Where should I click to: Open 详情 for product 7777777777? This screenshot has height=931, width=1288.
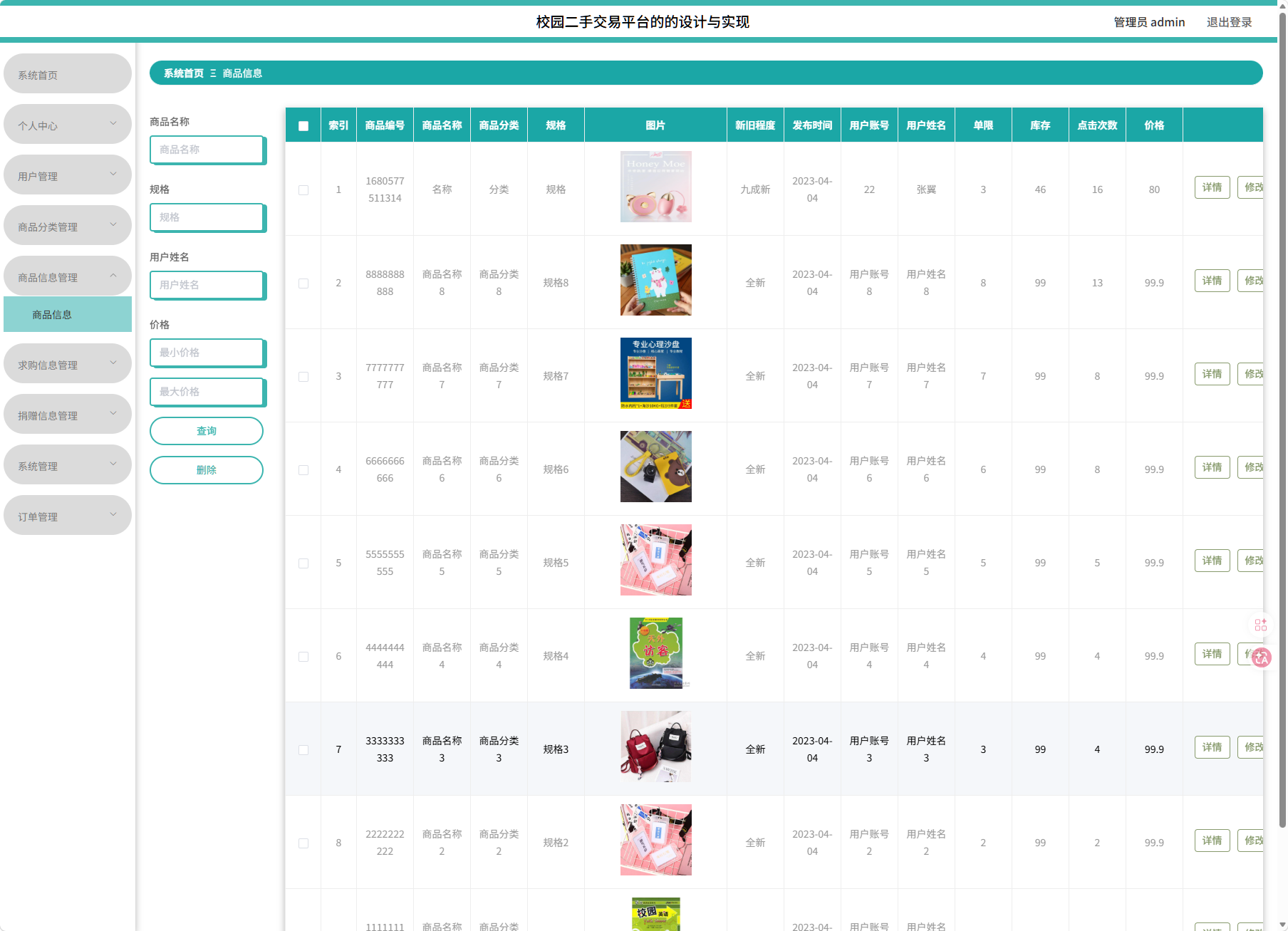coord(1212,374)
